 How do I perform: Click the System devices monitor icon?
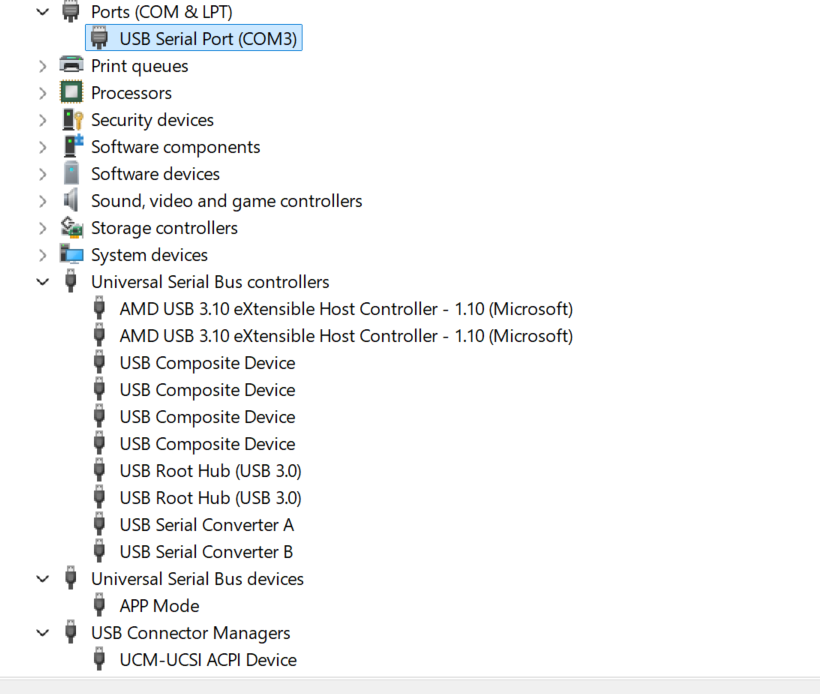(71, 255)
